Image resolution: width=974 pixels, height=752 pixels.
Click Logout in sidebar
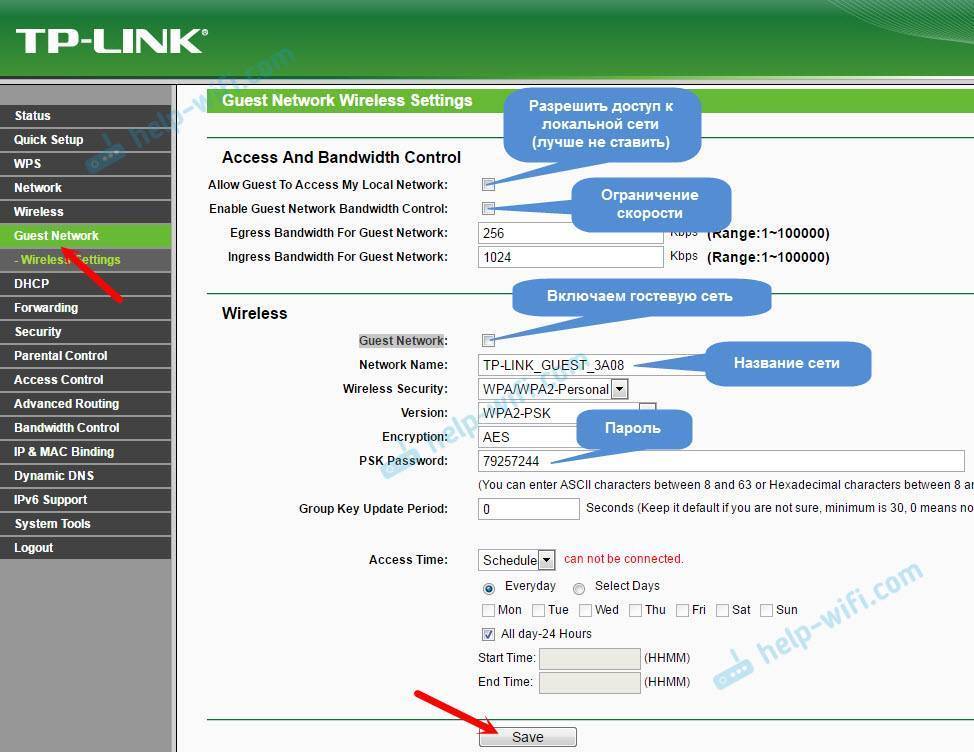pyautogui.click(x=85, y=548)
